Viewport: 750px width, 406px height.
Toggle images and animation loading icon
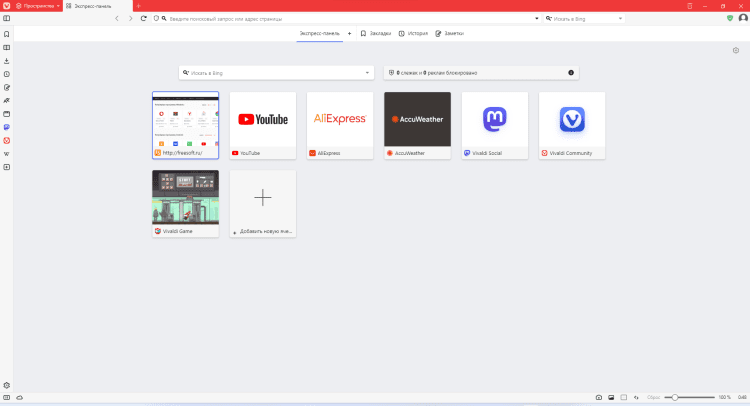click(611, 397)
